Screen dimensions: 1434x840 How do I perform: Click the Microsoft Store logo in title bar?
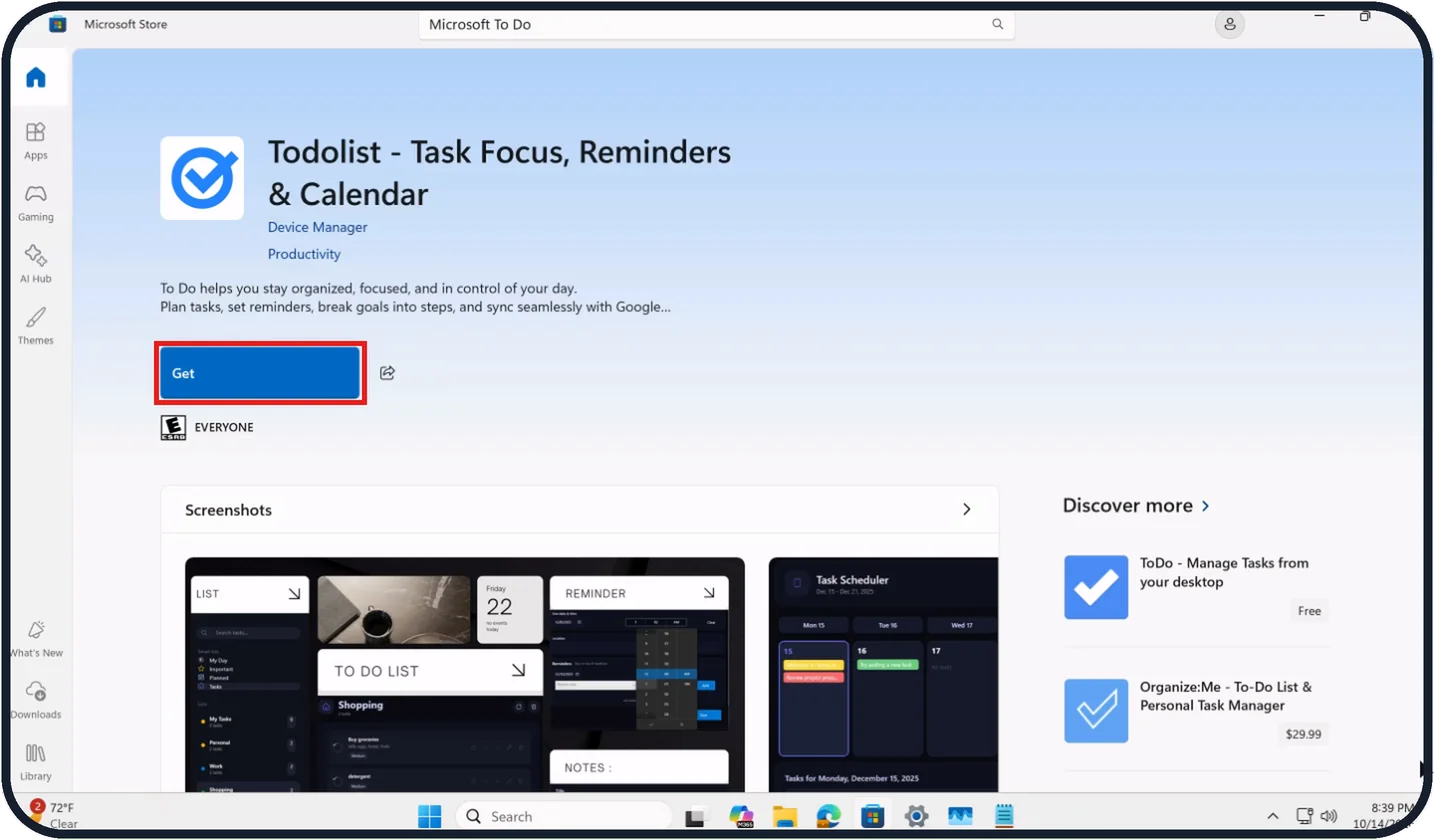[58, 24]
